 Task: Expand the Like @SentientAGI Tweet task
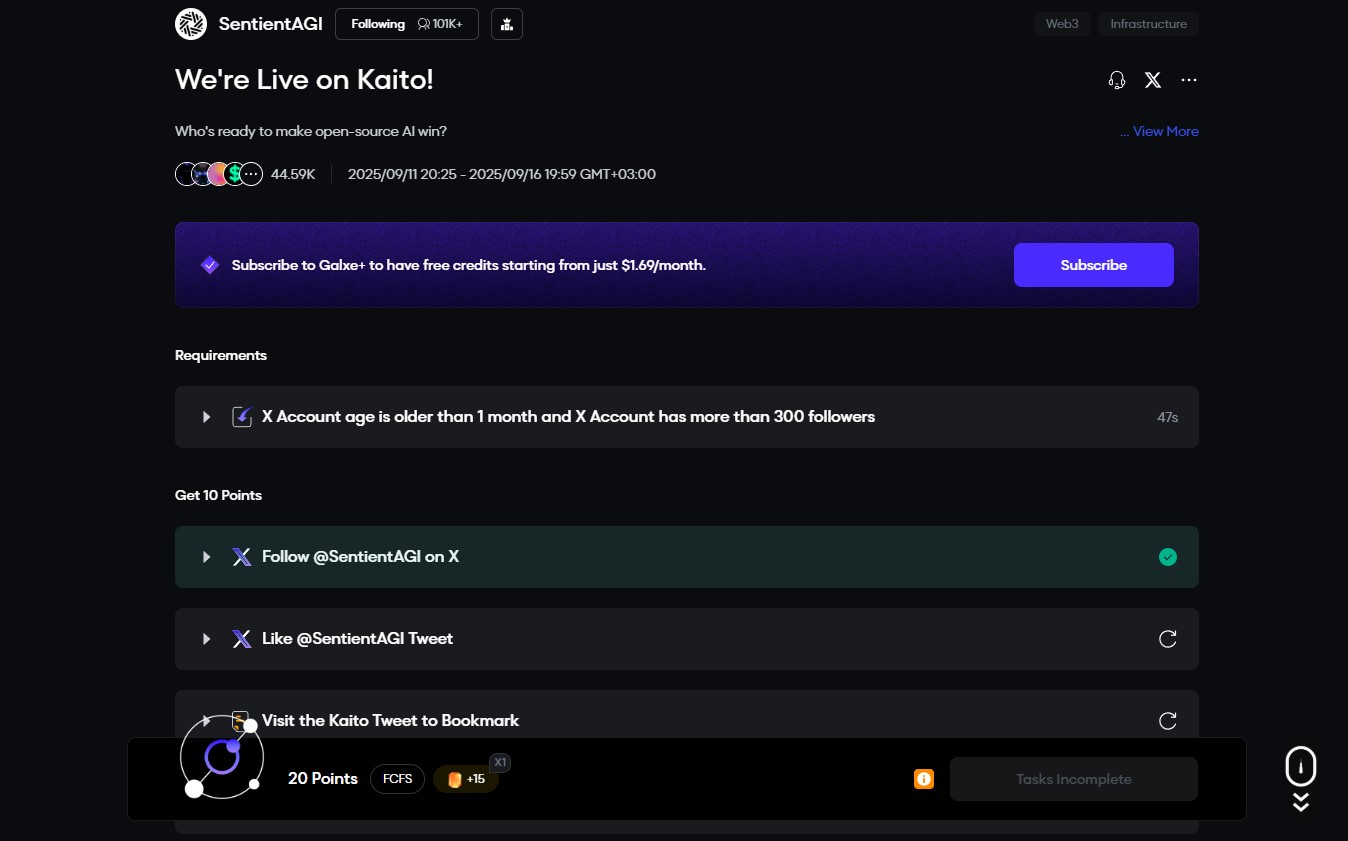coord(207,639)
